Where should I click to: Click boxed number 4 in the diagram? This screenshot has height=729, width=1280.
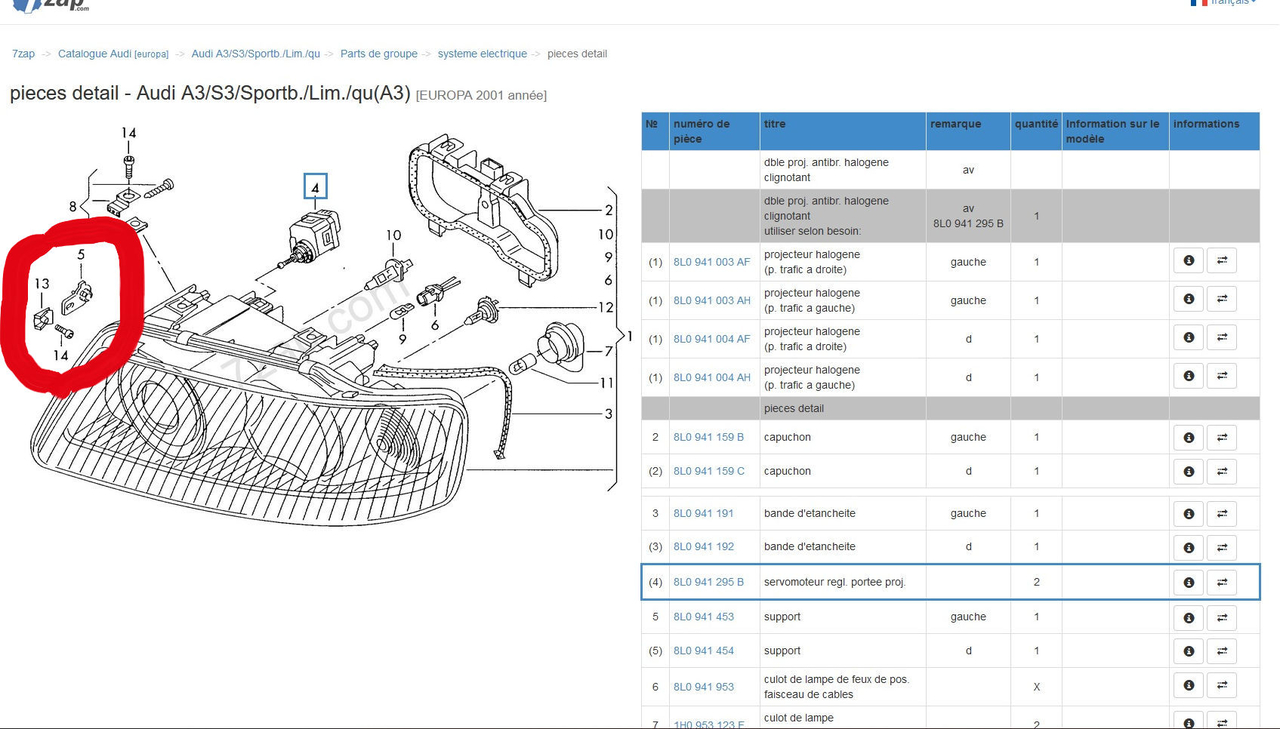[x=315, y=187]
